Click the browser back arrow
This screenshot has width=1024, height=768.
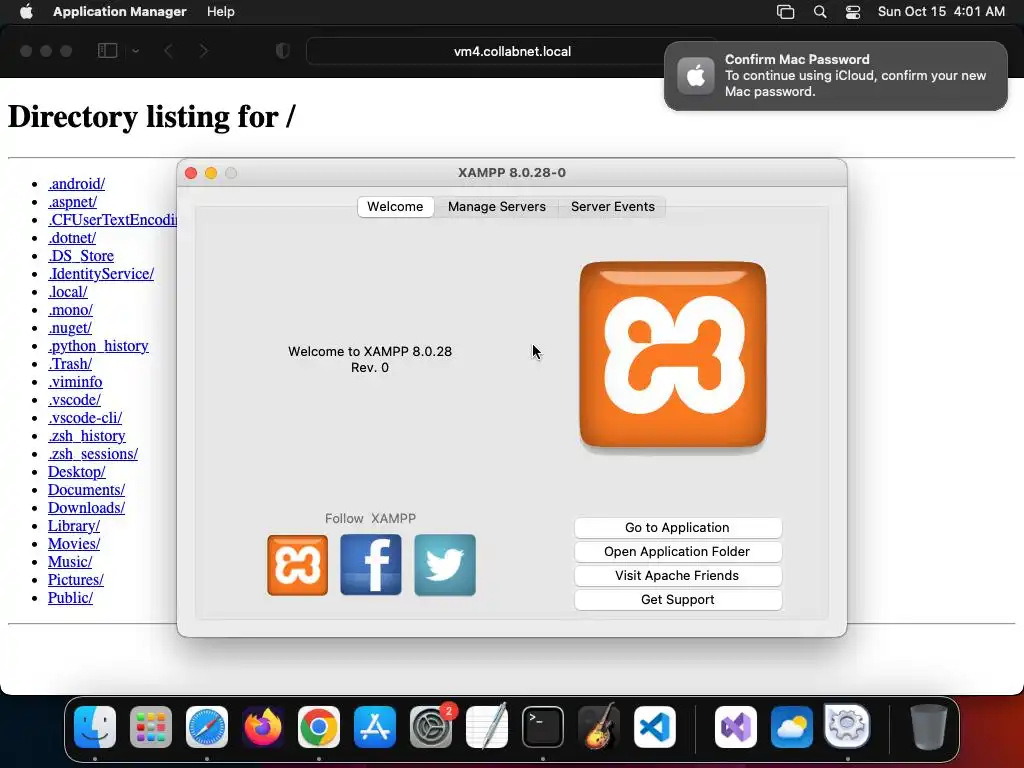coord(168,51)
